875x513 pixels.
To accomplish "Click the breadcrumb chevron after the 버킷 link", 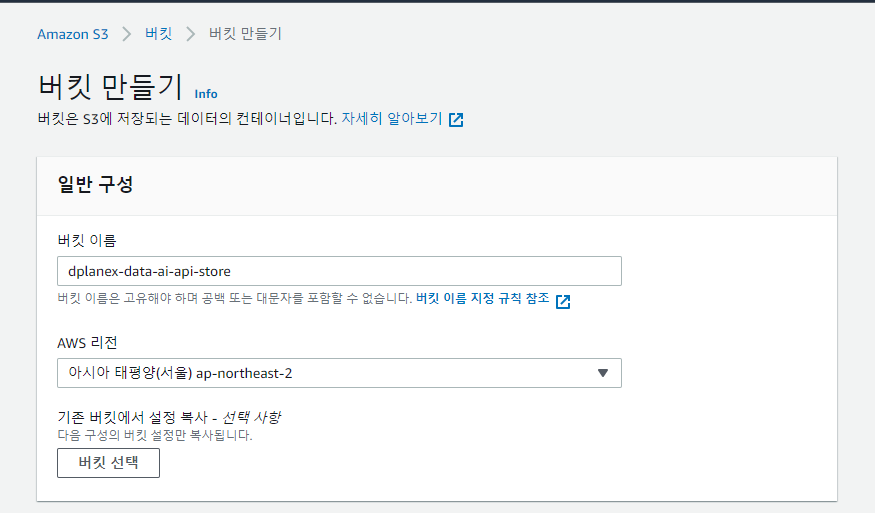I will (190, 34).
